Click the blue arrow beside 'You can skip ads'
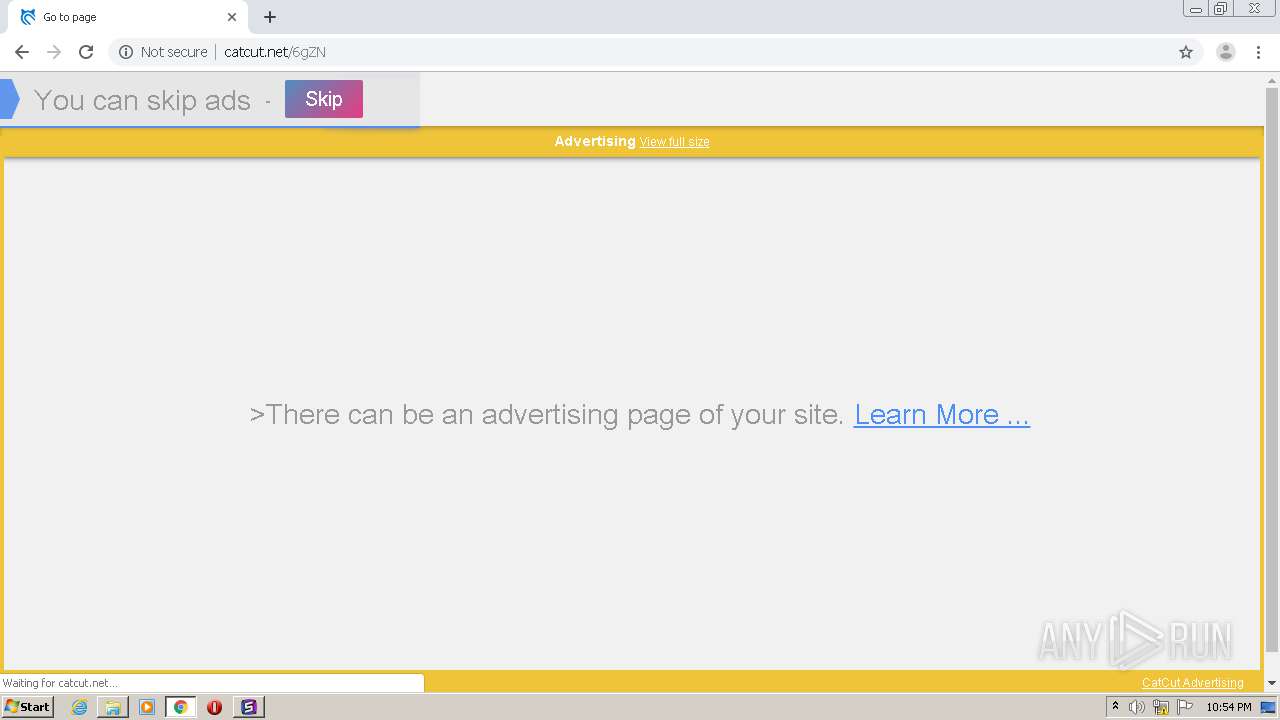 pos(9,99)
